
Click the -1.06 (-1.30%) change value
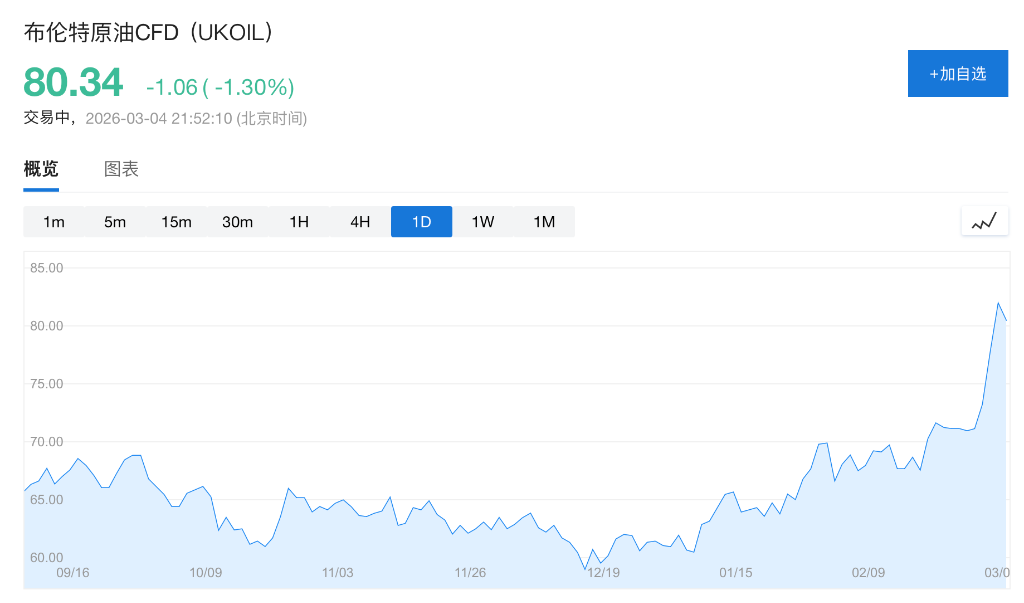click(x=220, y=87)
